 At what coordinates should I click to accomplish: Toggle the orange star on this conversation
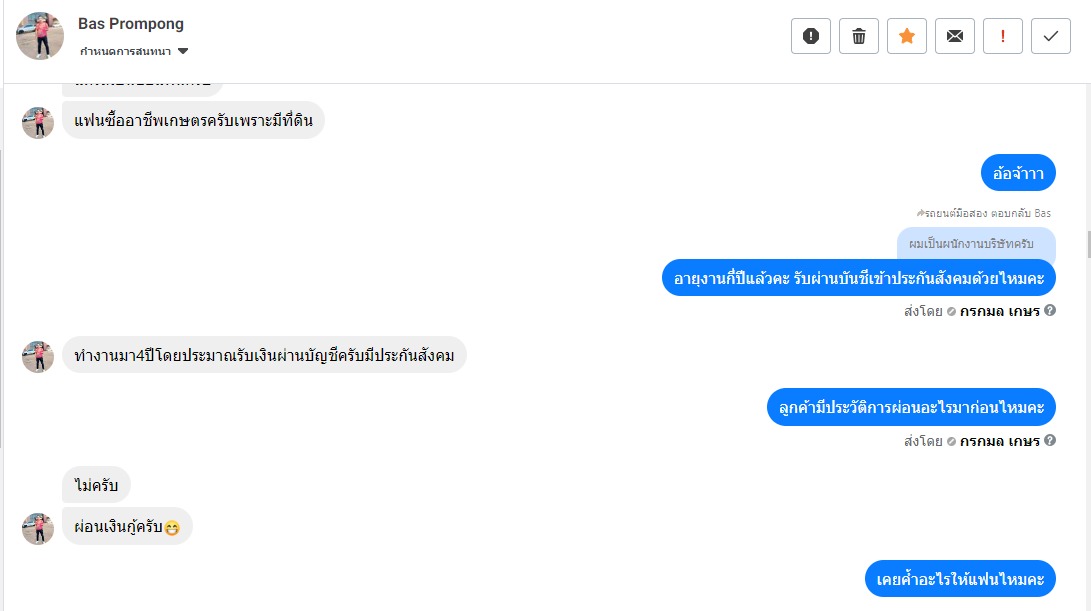[x=907, y=36]
